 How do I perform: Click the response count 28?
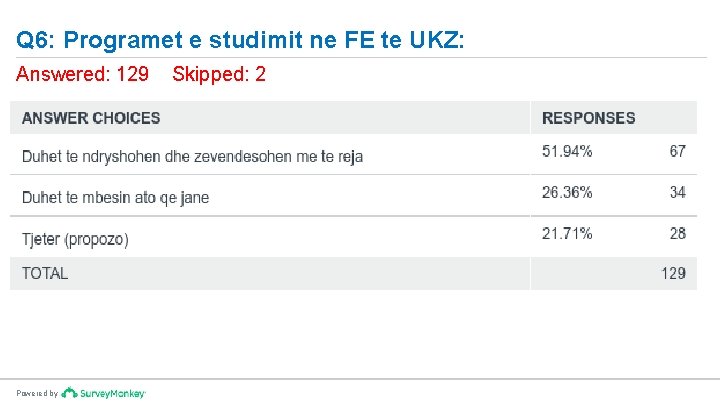678,234
